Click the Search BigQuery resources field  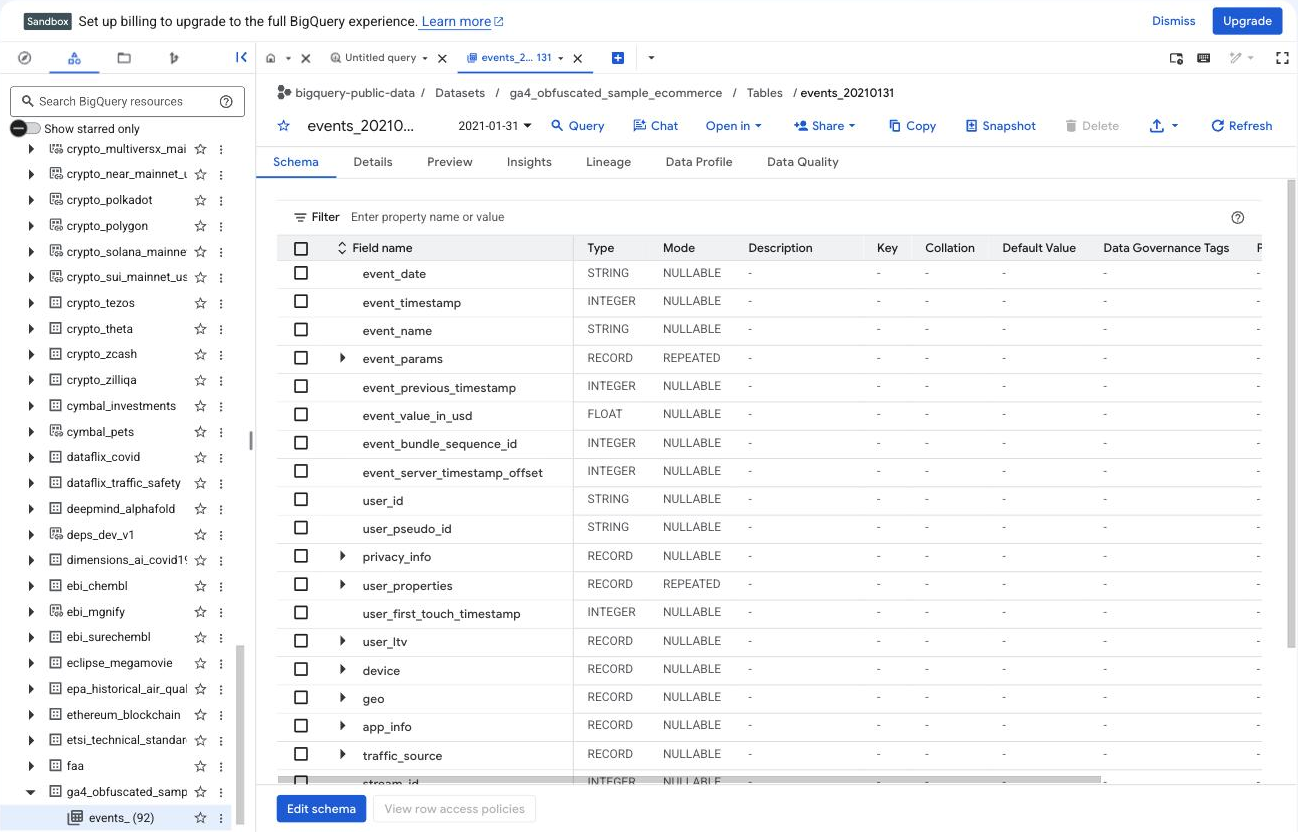[127, 101]
